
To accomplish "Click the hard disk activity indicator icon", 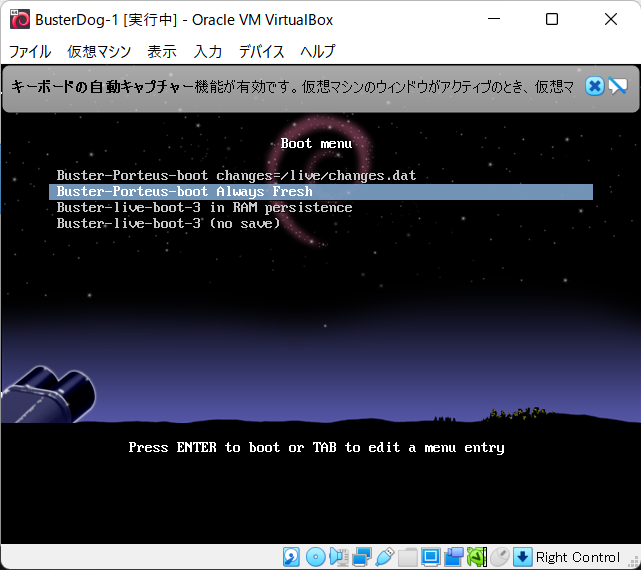I will point(291,557).
